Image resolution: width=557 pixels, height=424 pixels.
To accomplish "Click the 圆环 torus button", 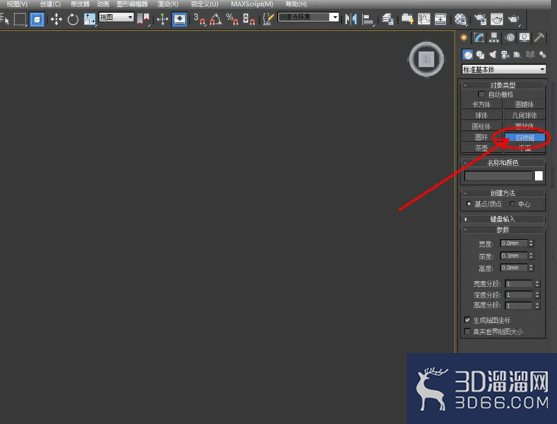I will coord(481,137).
